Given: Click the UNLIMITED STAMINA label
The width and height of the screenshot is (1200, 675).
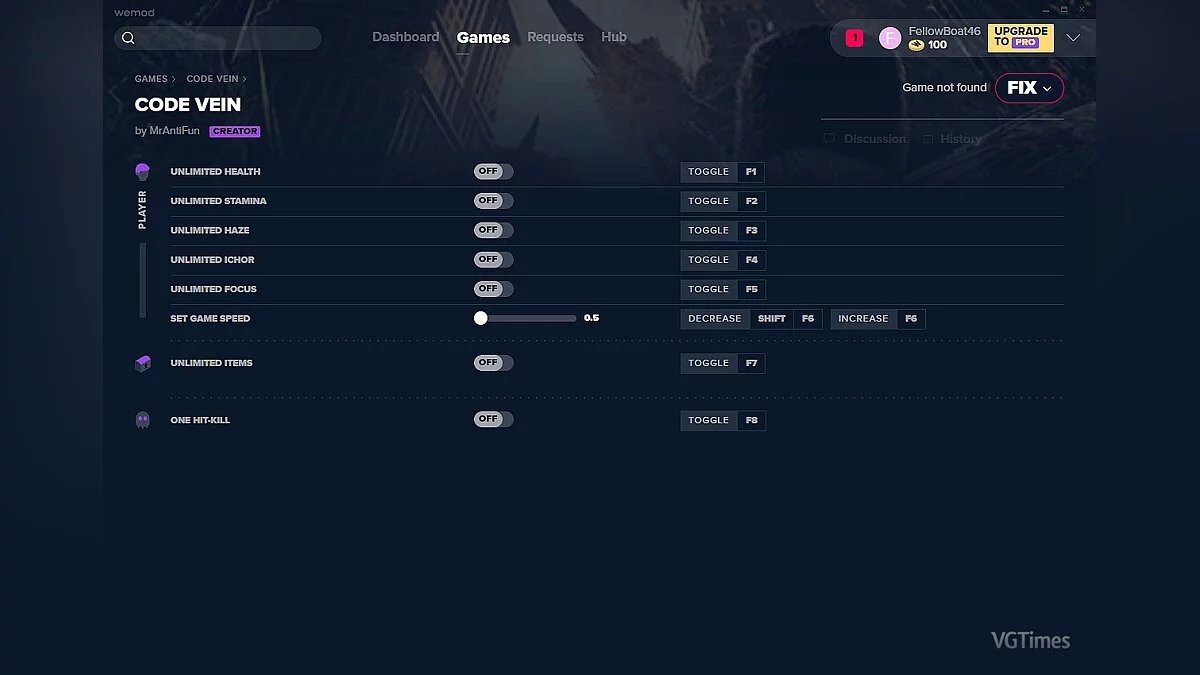Looking at the screenshot, I should tap(218, 201).
